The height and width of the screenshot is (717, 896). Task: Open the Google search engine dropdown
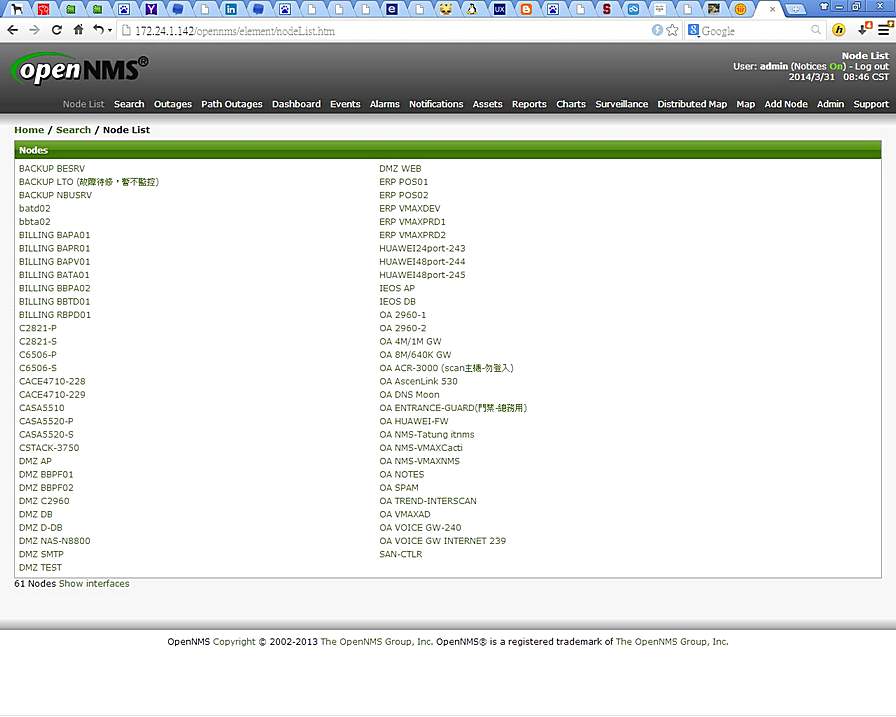[x=694, y=30]
